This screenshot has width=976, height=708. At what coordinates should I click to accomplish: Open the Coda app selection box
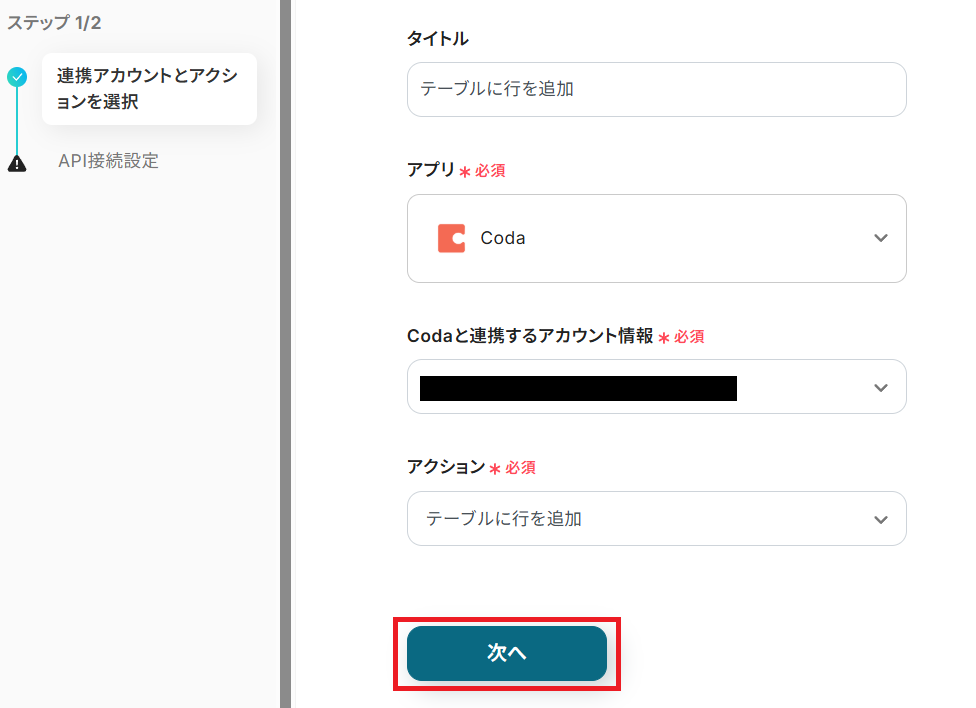[x=656, y=238]
